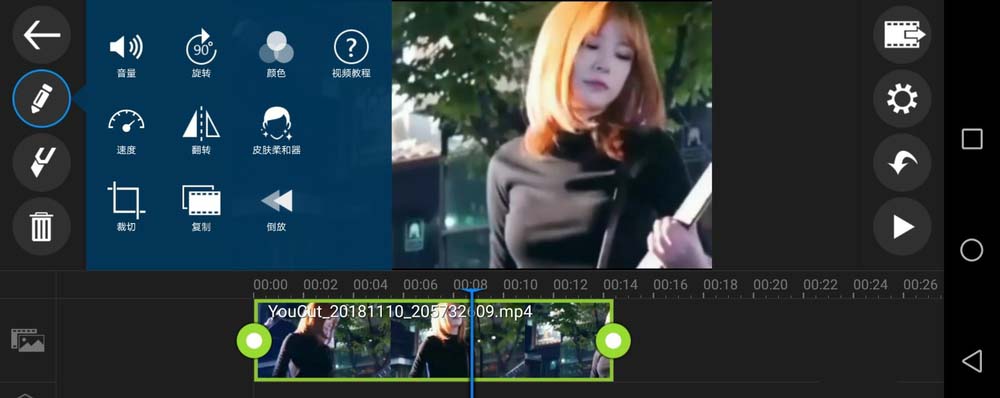
Task: Tap Android back triangle button
Action: point(971,361)
